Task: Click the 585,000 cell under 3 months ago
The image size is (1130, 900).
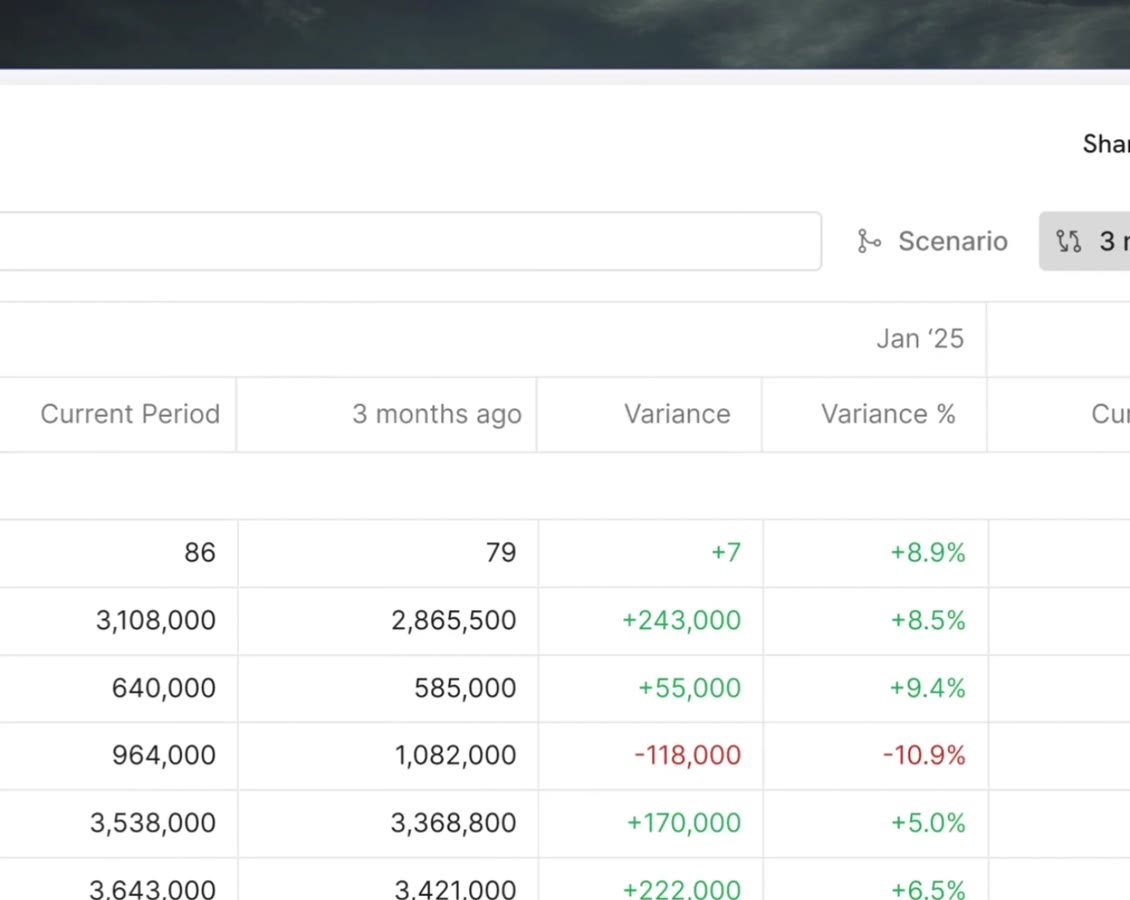Action: tap(388, 688)
